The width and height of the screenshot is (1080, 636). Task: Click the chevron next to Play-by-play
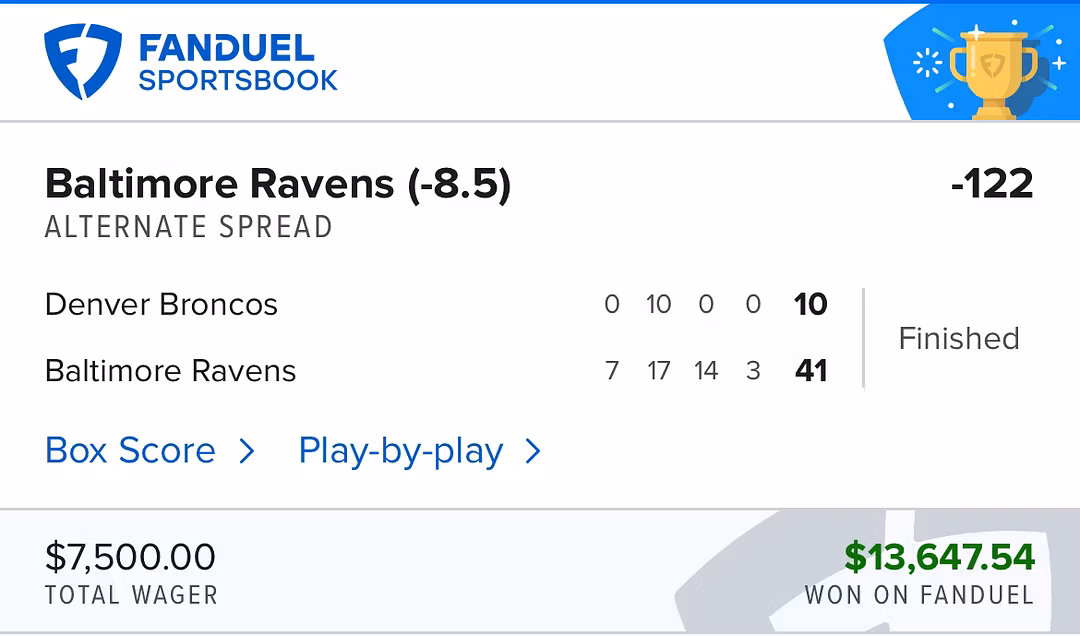click(x=533, y=452)
